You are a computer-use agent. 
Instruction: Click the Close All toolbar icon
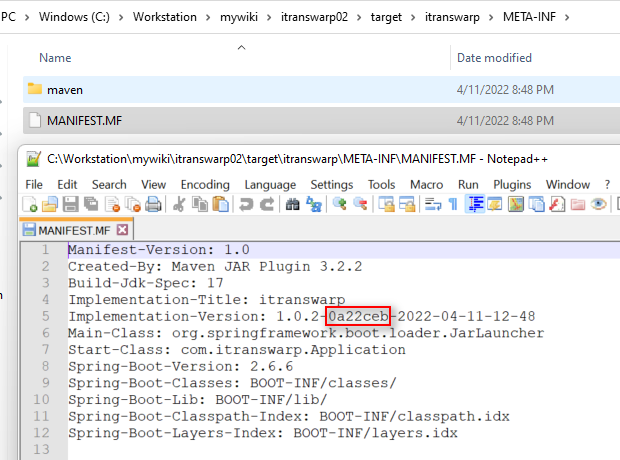tap(133, 204)
